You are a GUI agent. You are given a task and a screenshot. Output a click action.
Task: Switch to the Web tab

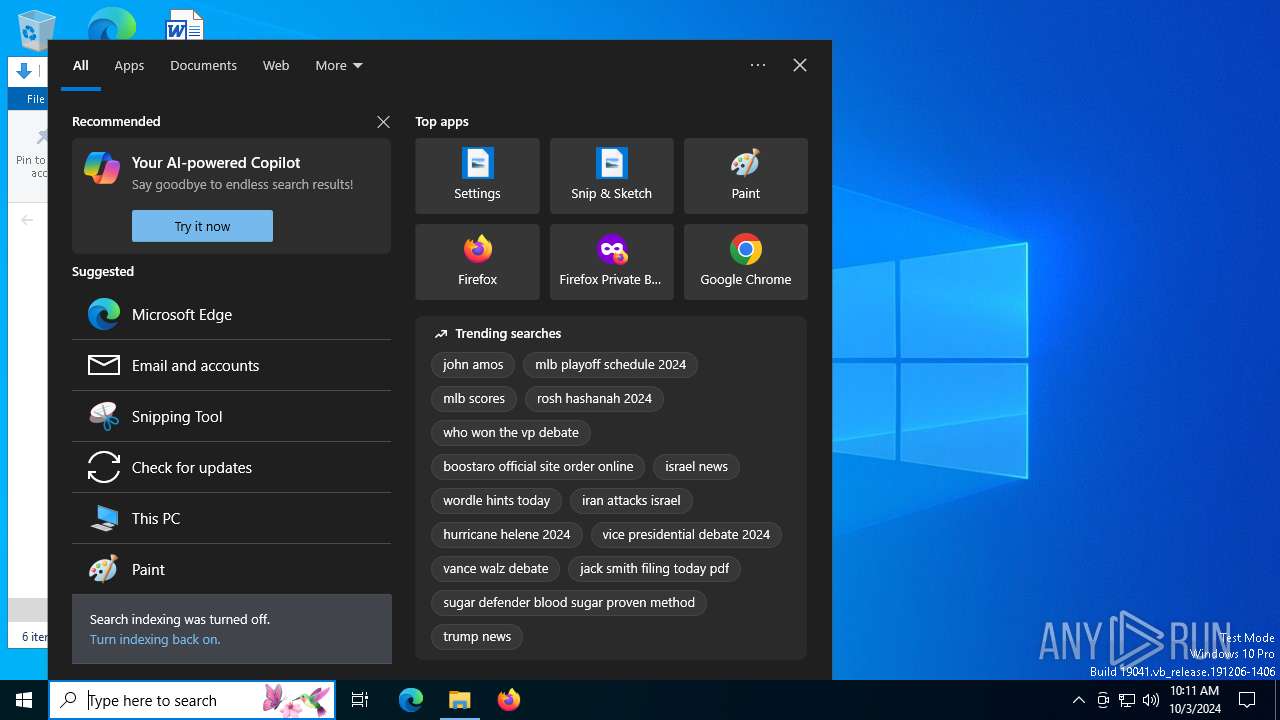pos(276,65)
